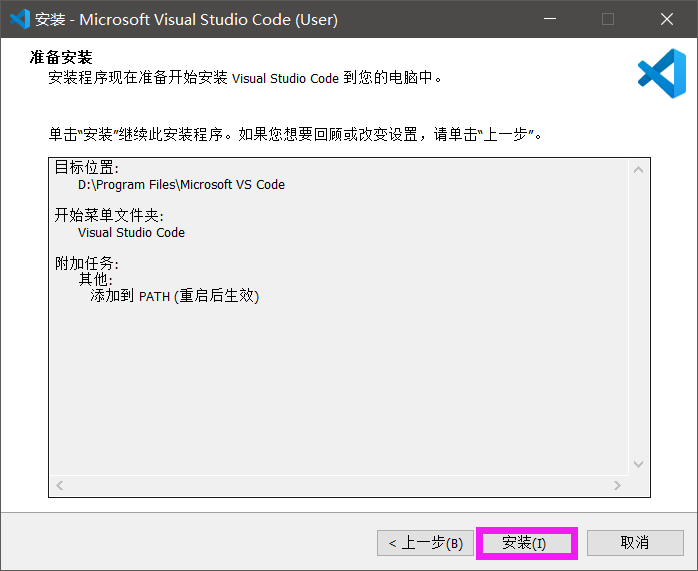Click the large VS Code logo in the header
This screenshot has width=698, height=571.
(x=662, y=73)
